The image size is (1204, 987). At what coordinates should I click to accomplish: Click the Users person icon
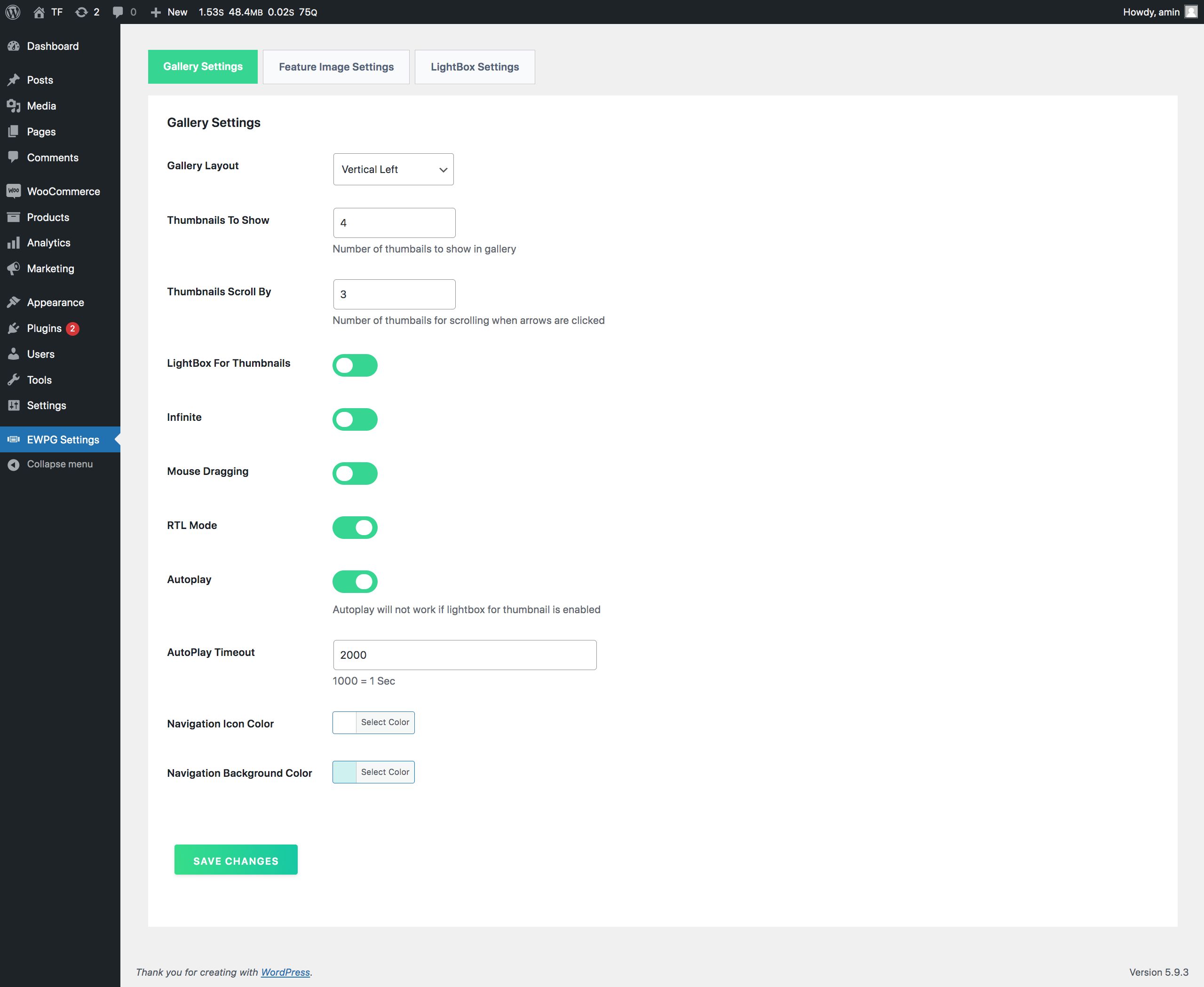pos(14,354)
